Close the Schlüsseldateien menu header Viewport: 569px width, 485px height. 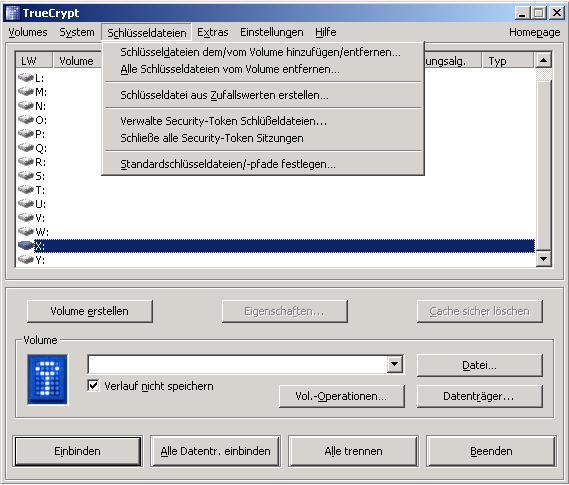(147, 33)
